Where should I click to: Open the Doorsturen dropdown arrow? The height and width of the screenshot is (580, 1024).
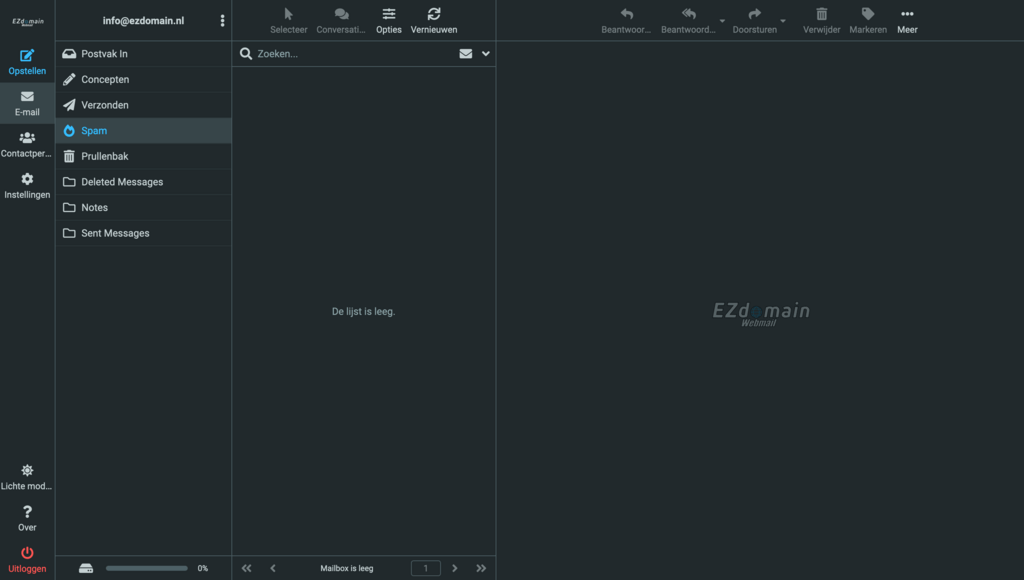click(x=783, y=21)
